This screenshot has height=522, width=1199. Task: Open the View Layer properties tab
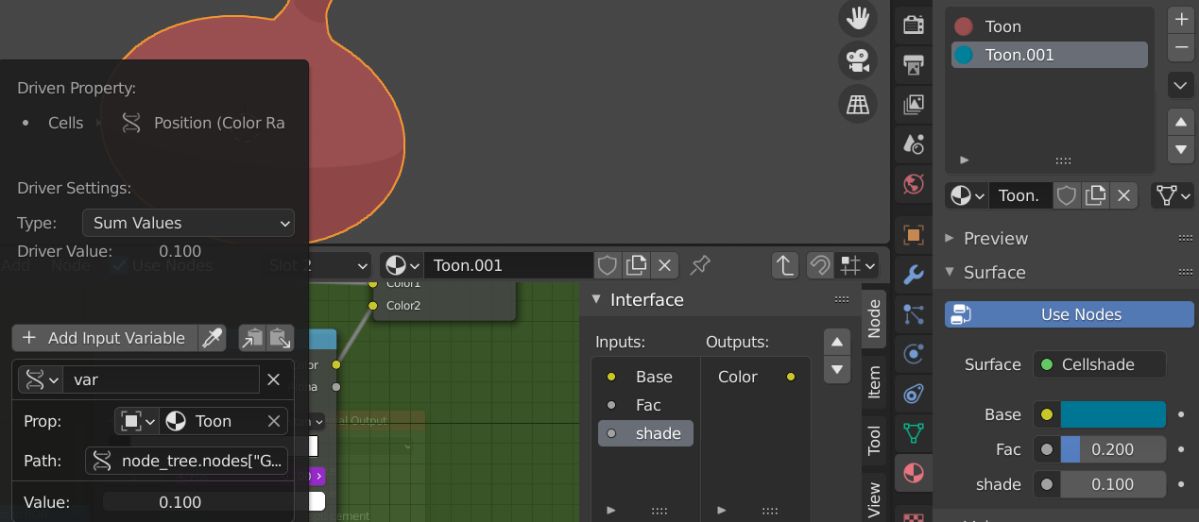click(x=913, y=105)
